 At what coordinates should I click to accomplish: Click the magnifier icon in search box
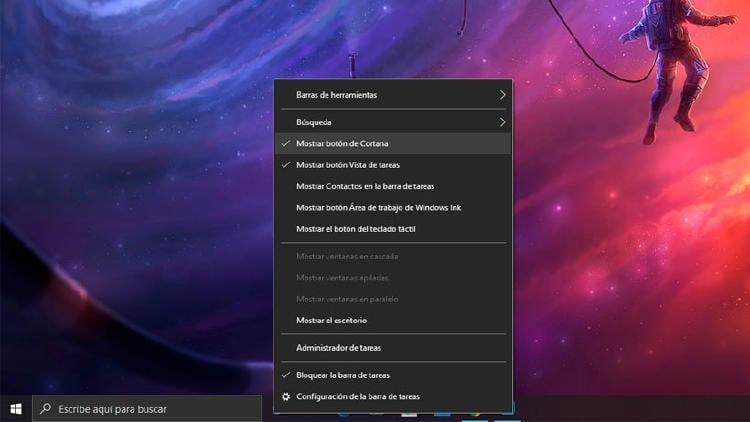click(45, 409)
